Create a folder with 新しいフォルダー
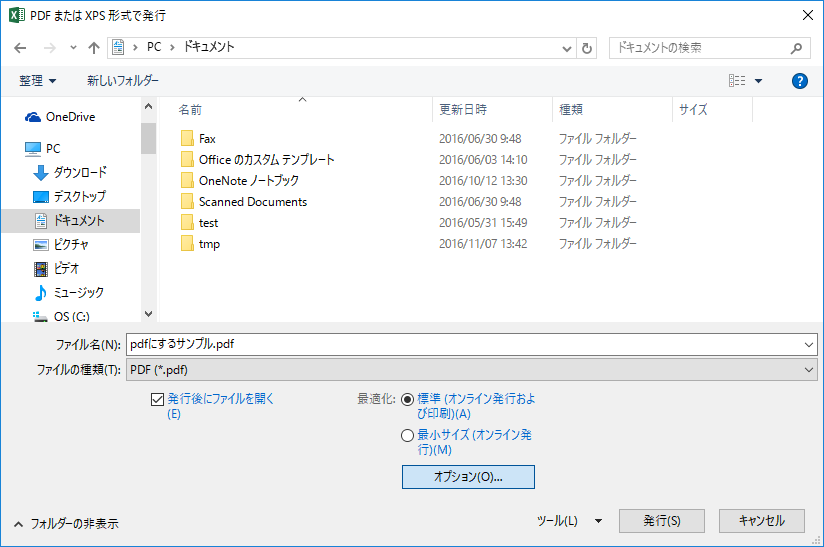 [x=122, y=80]
